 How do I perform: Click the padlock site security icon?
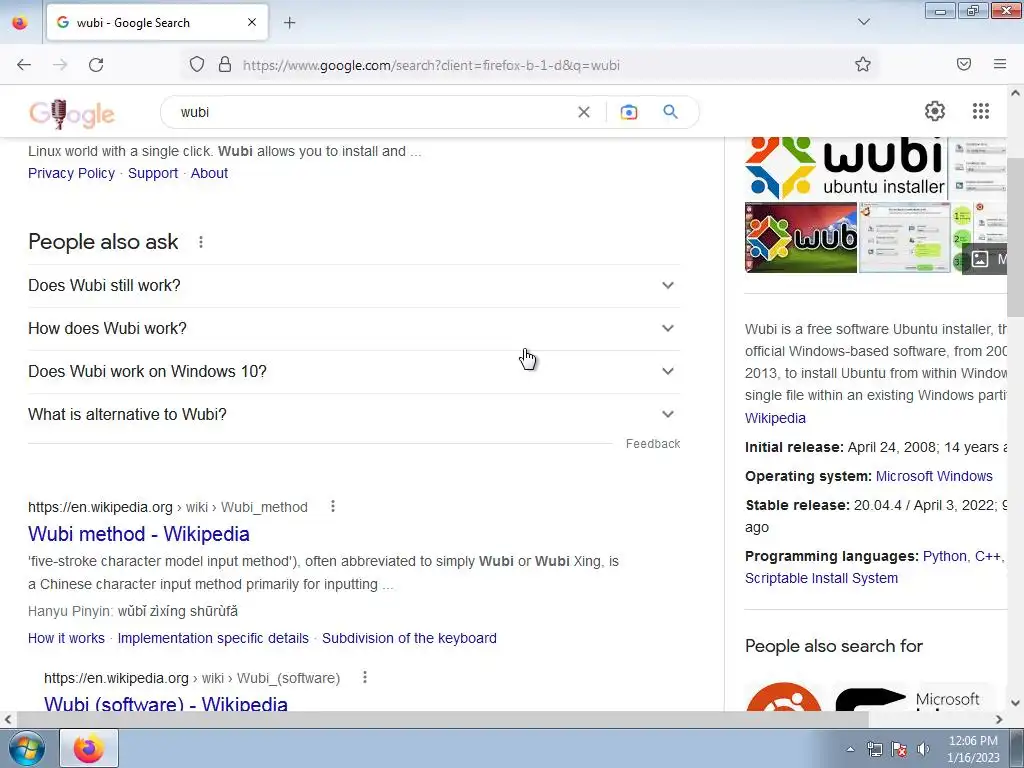pos(225,65)
